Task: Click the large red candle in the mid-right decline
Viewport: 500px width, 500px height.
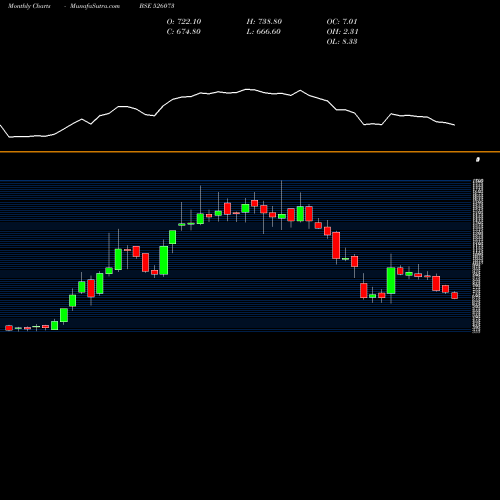Action: click(x=336, y=245)
